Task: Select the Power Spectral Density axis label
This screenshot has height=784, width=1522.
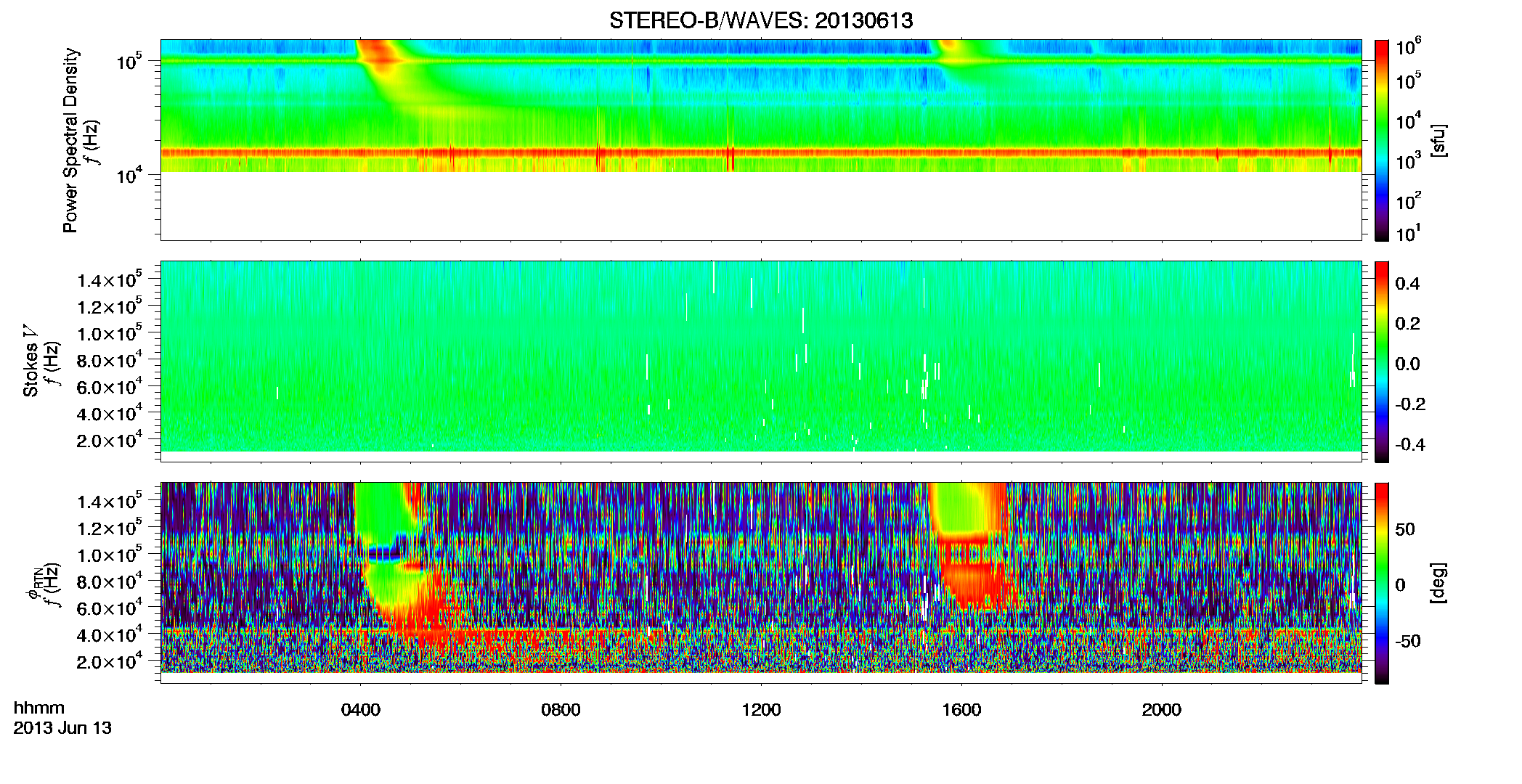Action: coord(70,140)
